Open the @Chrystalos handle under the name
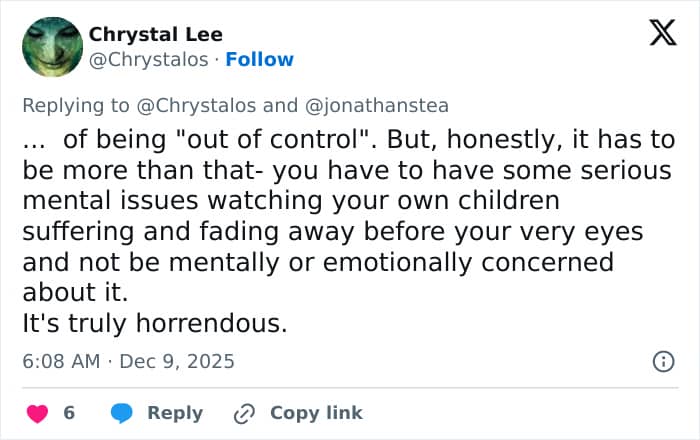Viewport: 700px width, 440px height. pos(150,60)
